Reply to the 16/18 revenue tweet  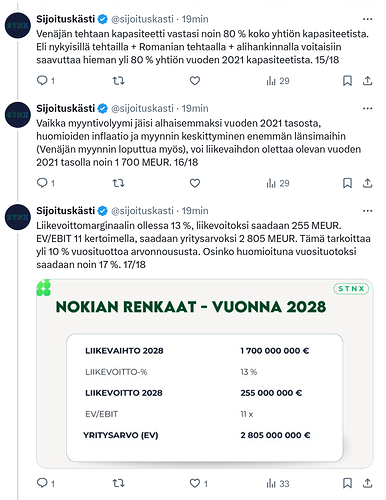click(45, 183)
